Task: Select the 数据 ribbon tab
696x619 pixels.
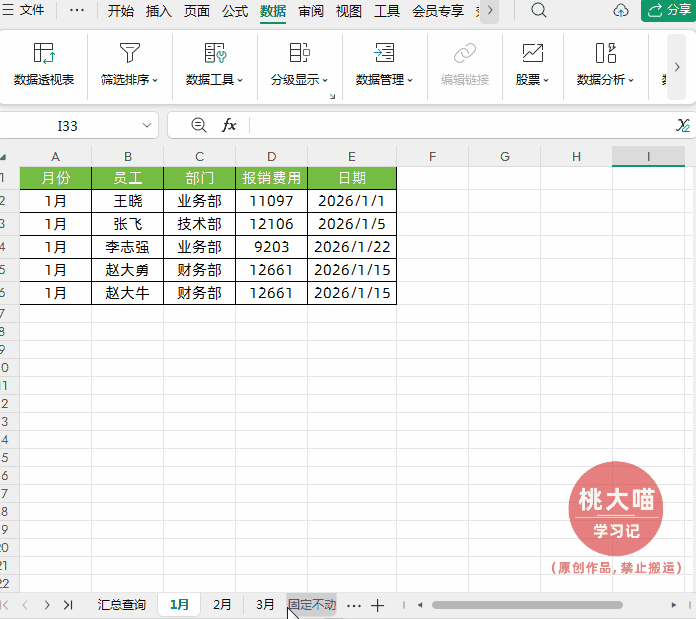Action: tap(273, 11)
